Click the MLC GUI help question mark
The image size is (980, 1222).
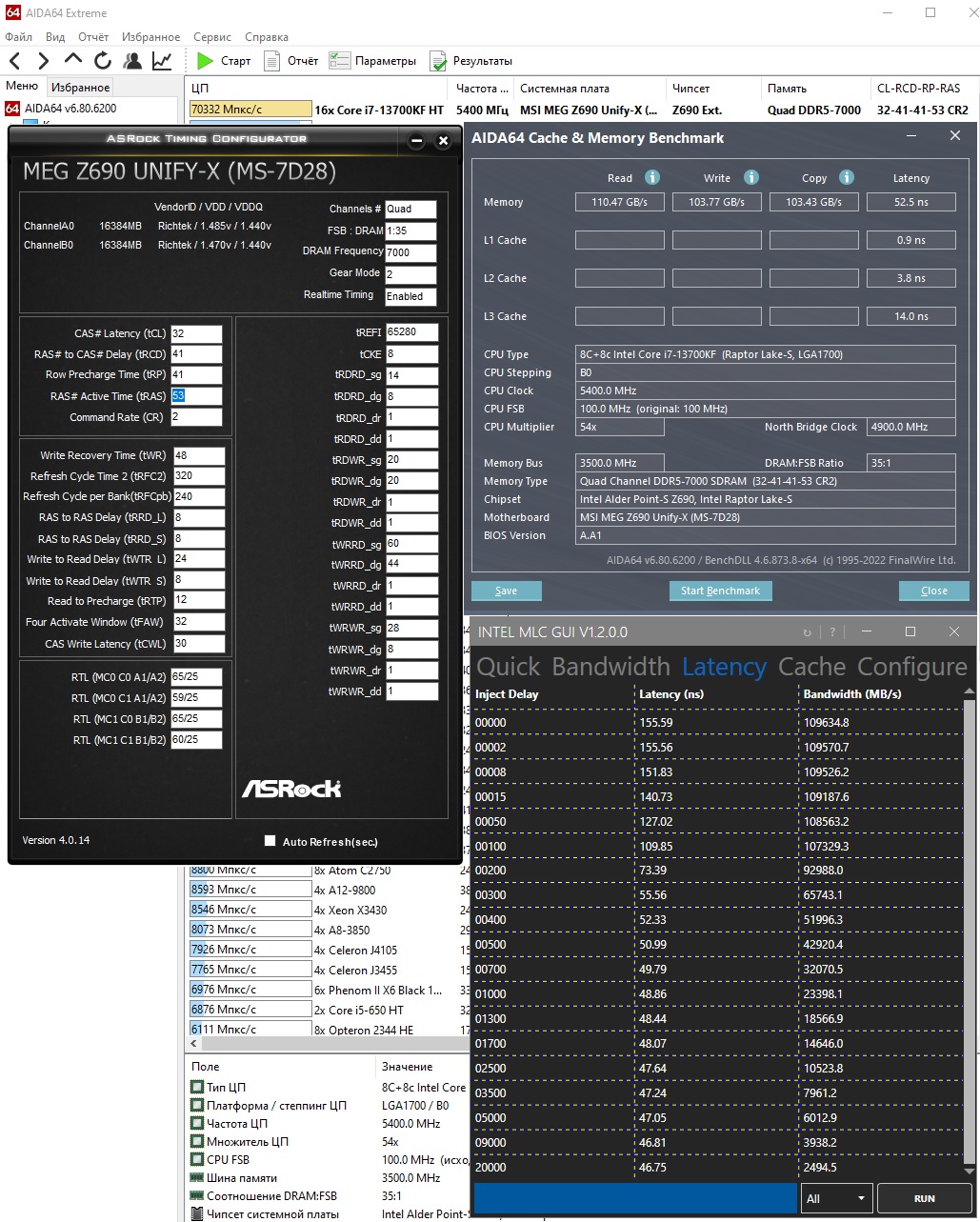coord(832,632)
